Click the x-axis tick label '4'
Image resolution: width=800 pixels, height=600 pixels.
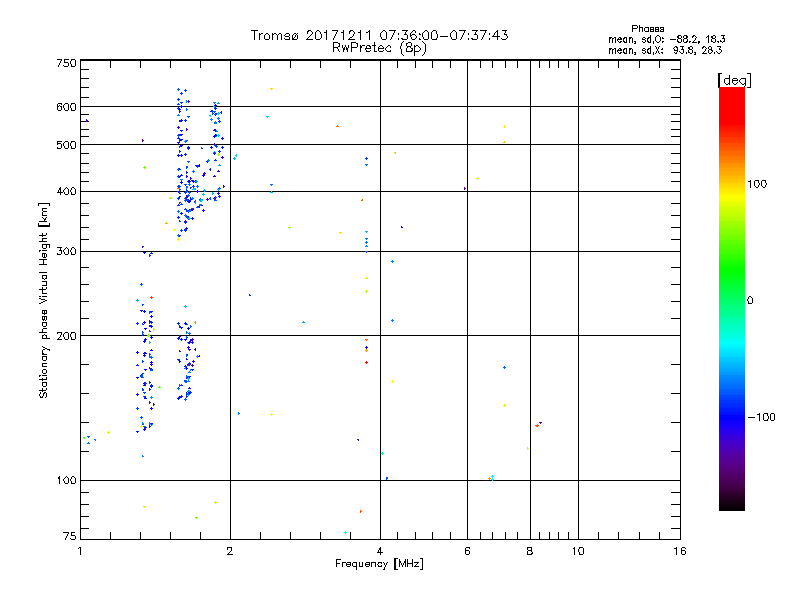coord(380,551)
